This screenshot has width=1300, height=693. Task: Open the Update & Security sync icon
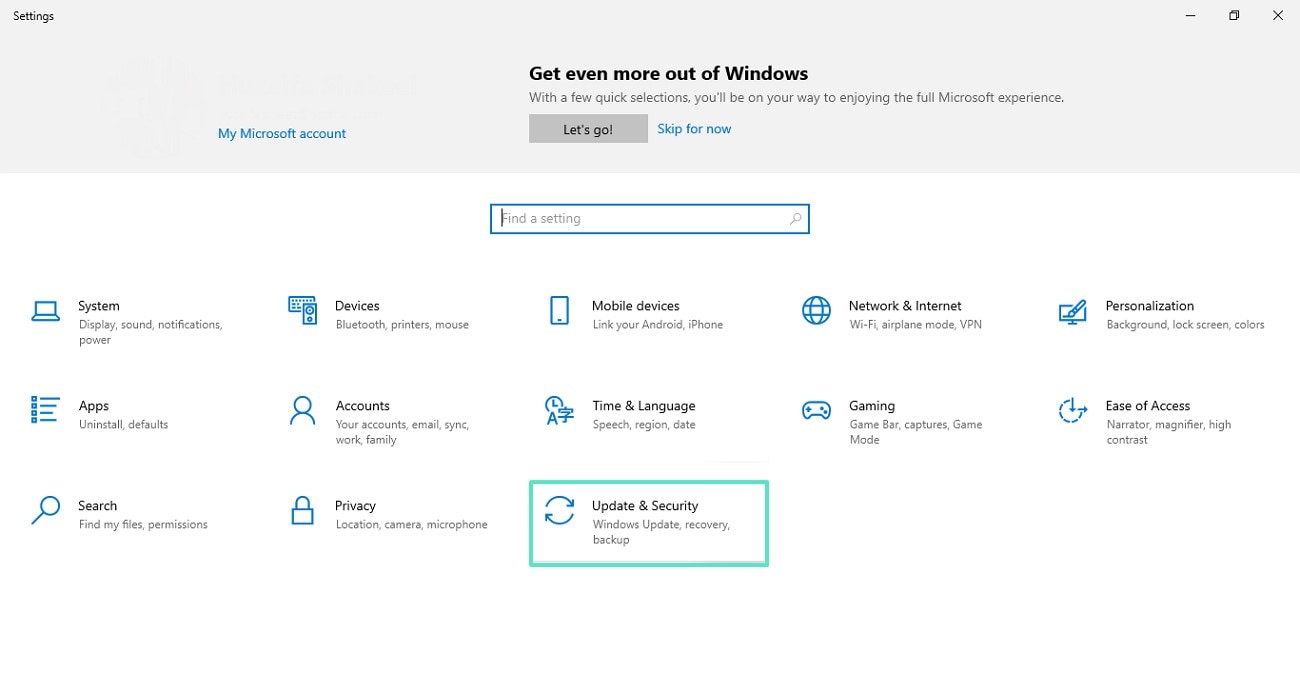point(559,510)
